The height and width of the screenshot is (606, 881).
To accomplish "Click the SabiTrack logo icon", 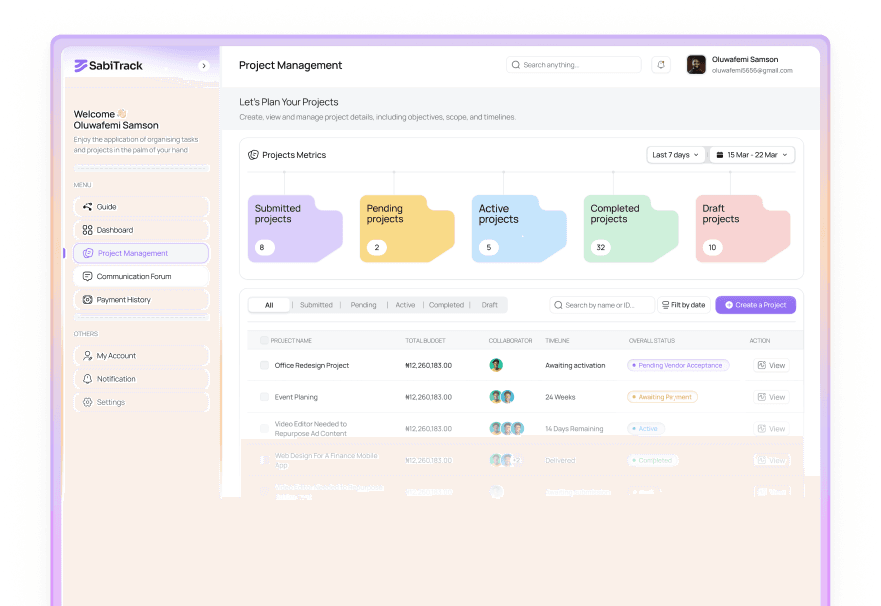I will point(81,66).
